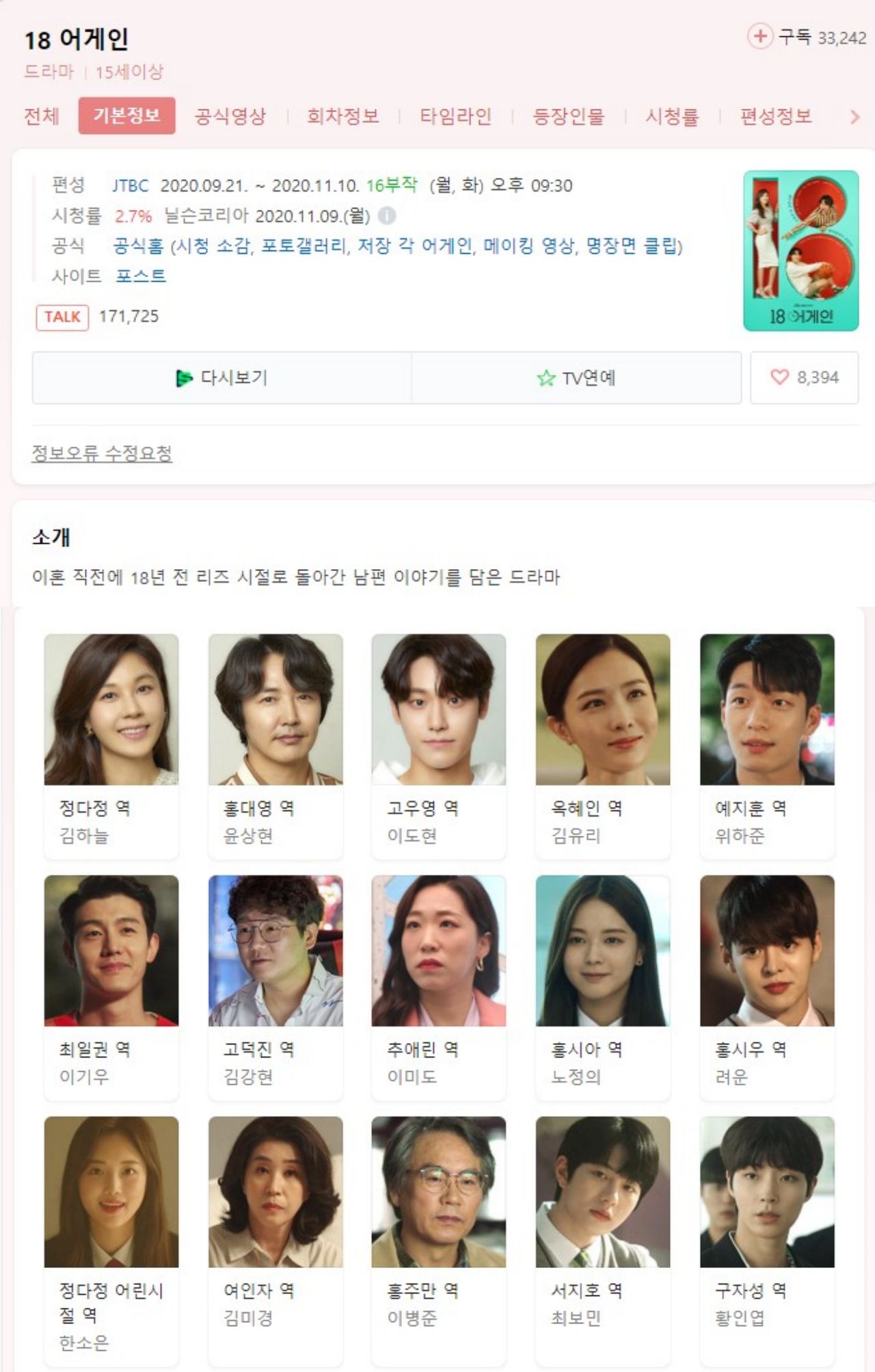Open 노정의 cast card
This screenshot has height=1372, width=875.
[603, 987]
